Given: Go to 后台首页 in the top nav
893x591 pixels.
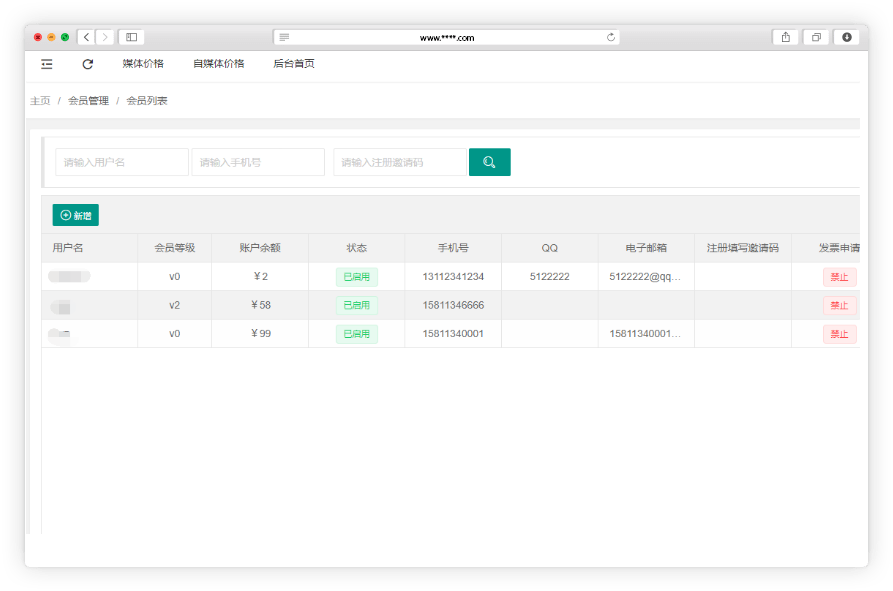Looking at the screenshot, I should [x=294, y=64].
